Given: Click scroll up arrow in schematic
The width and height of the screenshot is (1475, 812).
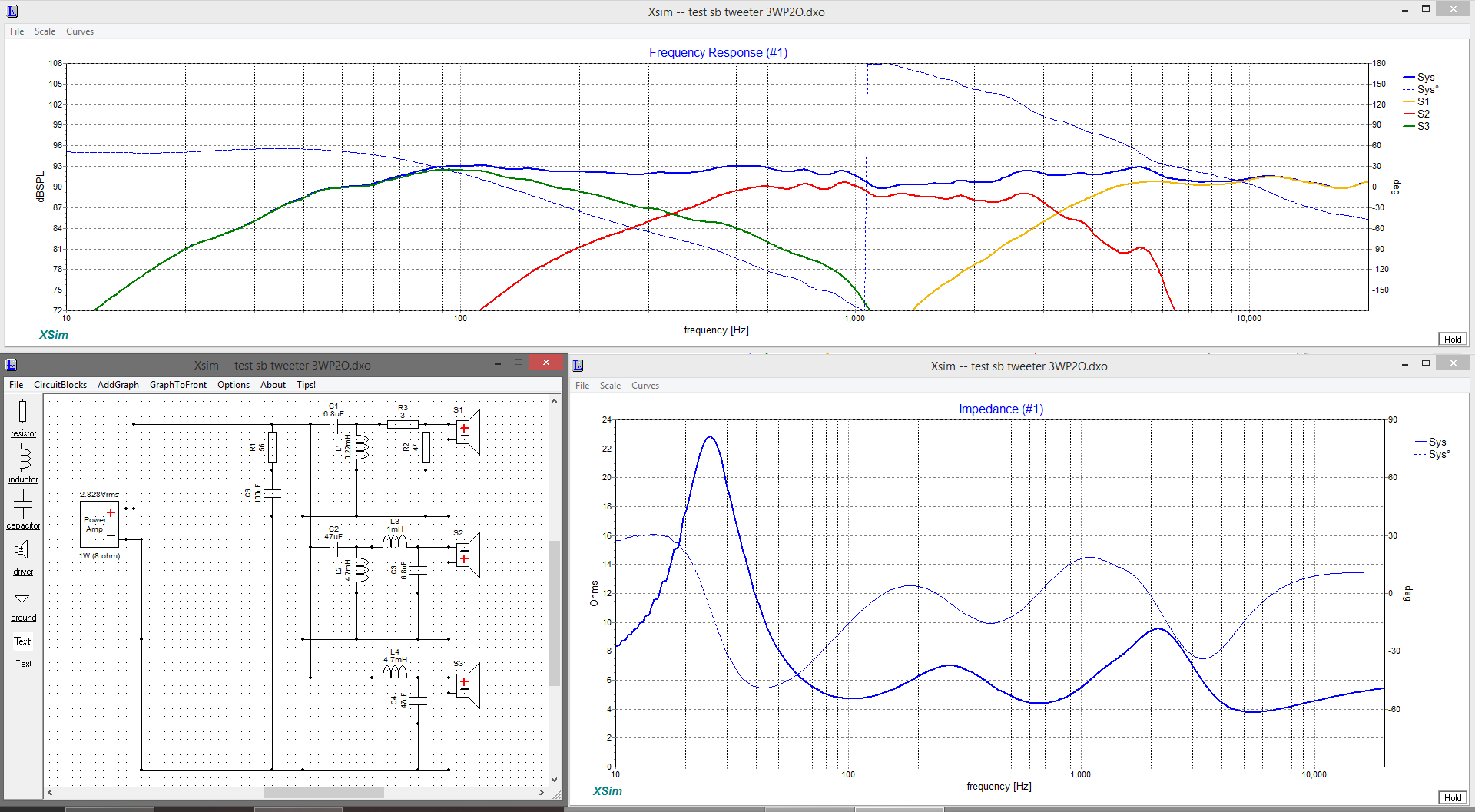Looking at the screenshot, I should point(554,401).
